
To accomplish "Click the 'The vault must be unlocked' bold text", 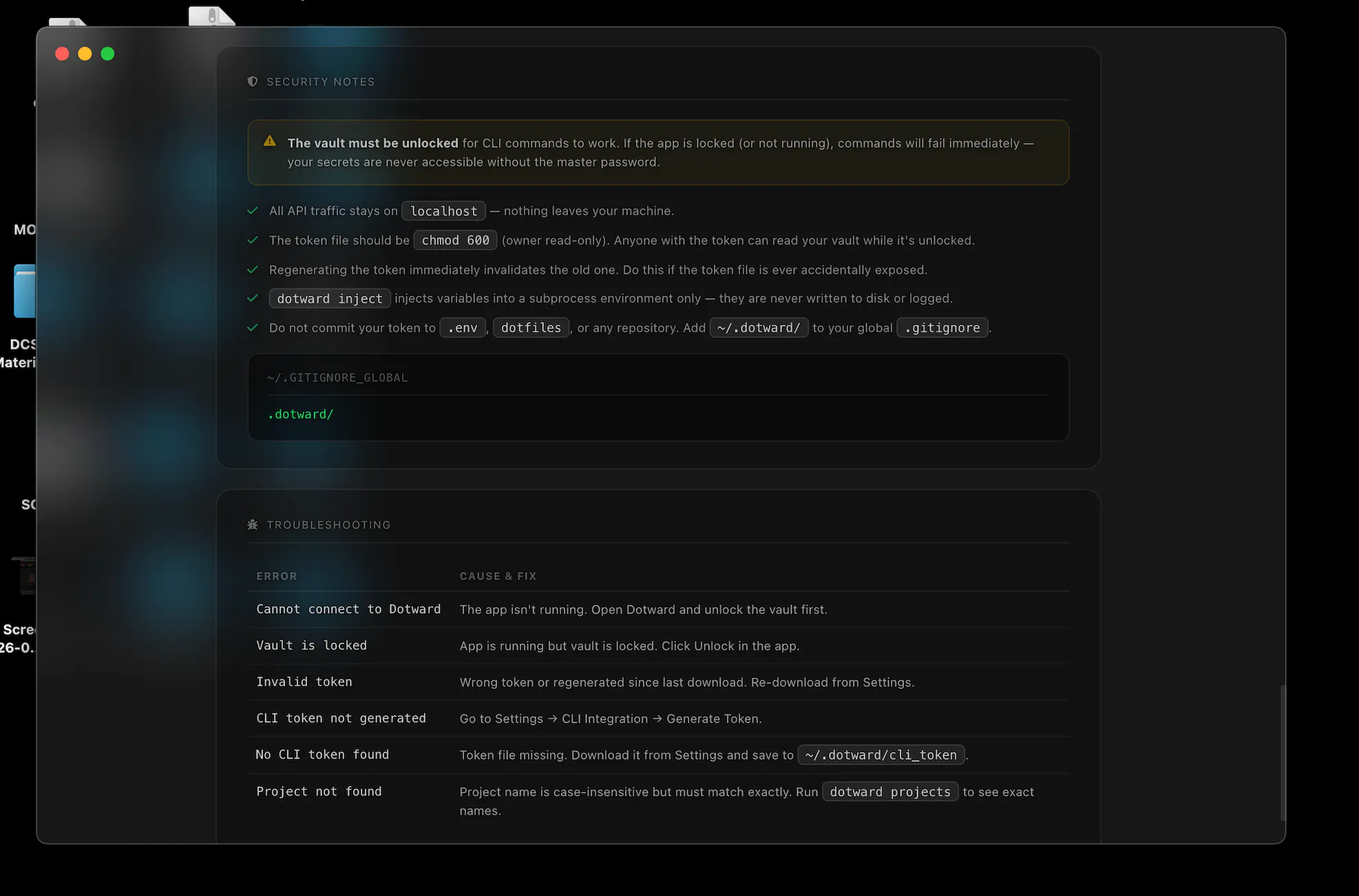I will [372, 143].
